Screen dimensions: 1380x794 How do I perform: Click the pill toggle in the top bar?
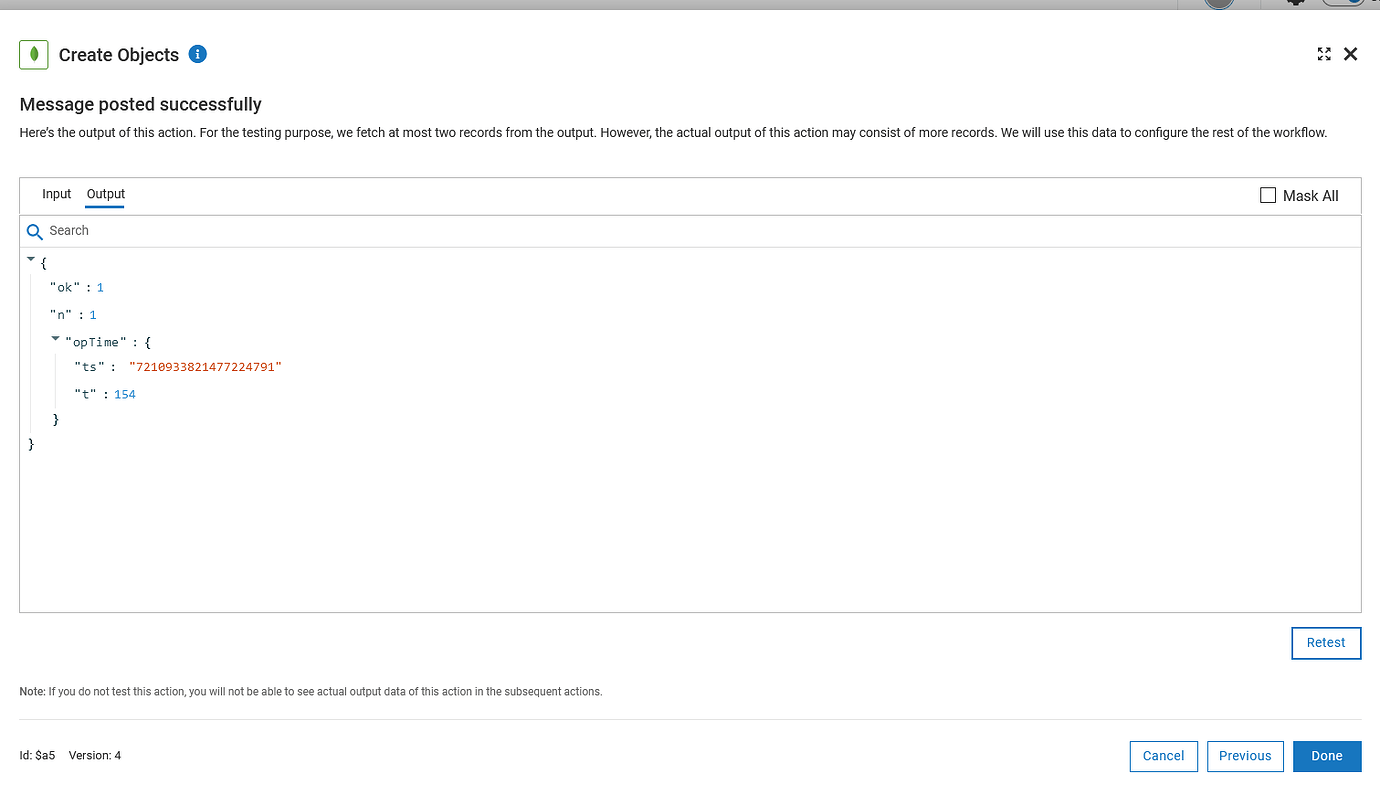click(x=1343, y=3)
